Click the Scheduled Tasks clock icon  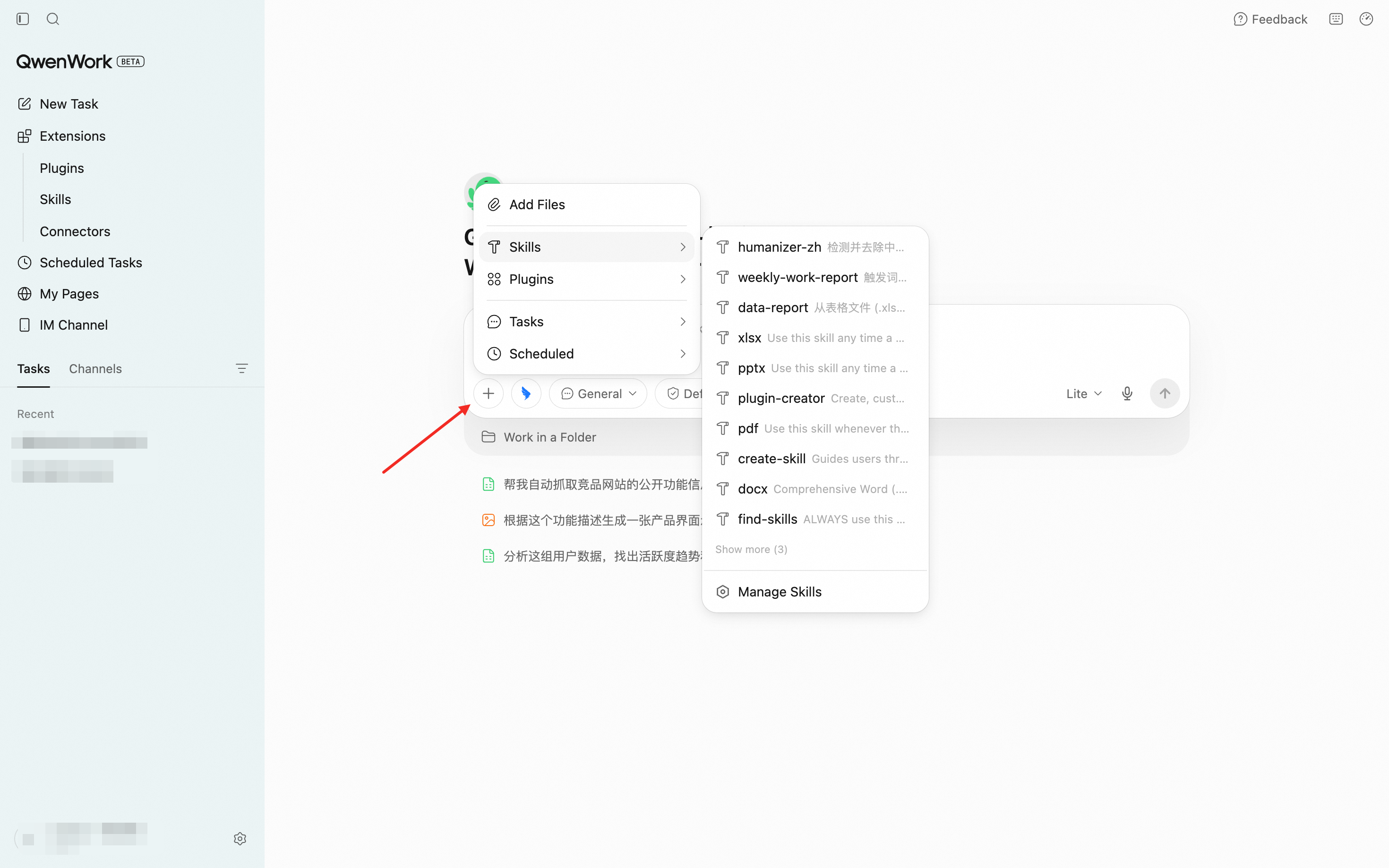tap(24, 263)
